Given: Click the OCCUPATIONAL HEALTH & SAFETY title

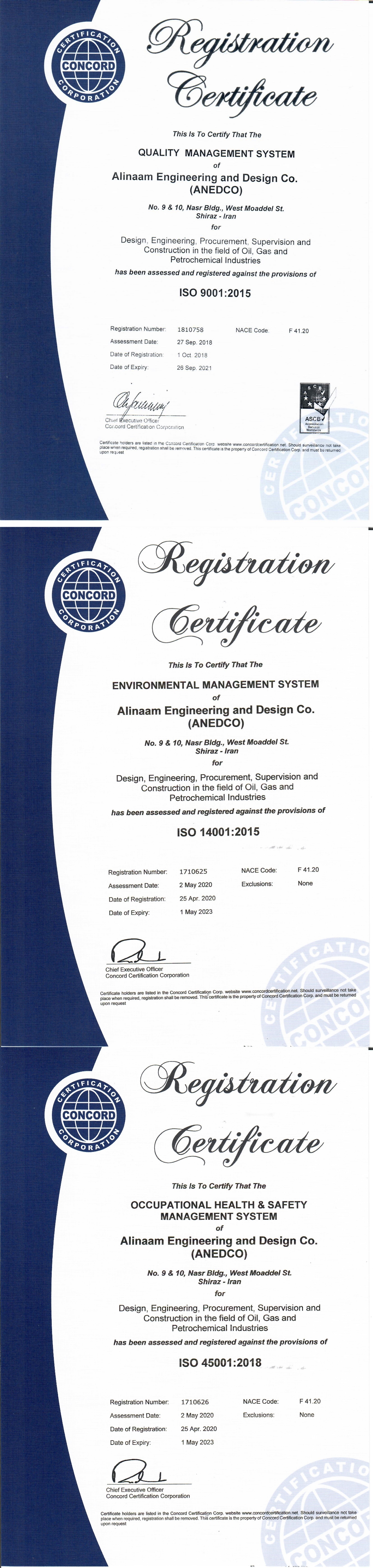Looking at the screenshot, I should [219, 1204].
